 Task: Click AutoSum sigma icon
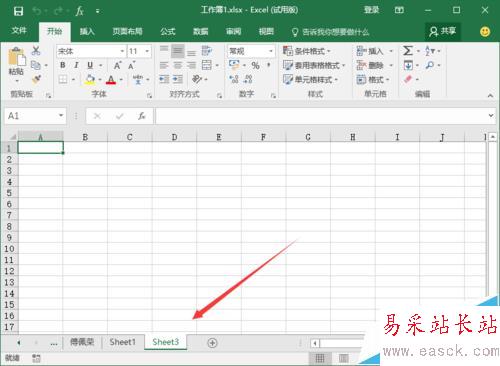tap(408, 51)
